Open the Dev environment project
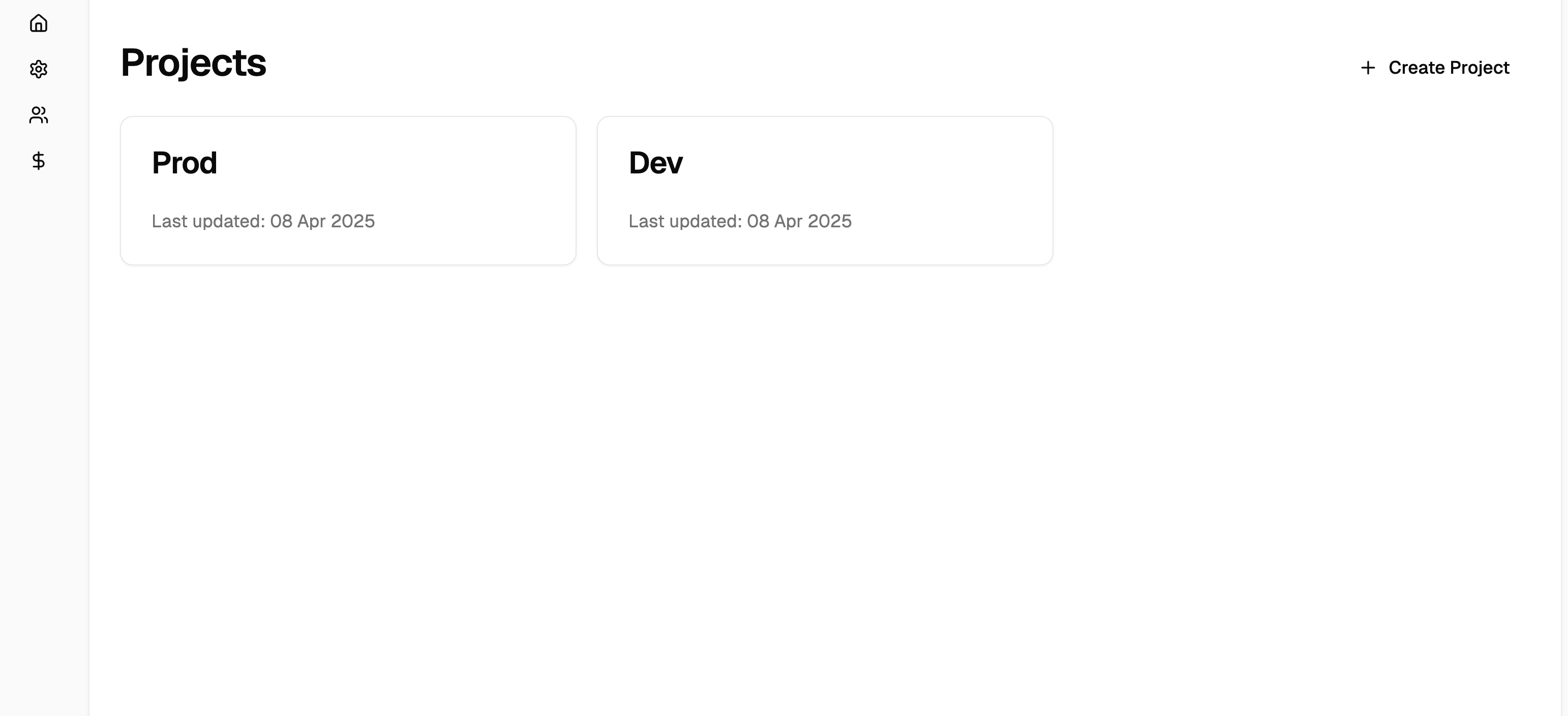The image size is (1568, 716). point(824,190)
